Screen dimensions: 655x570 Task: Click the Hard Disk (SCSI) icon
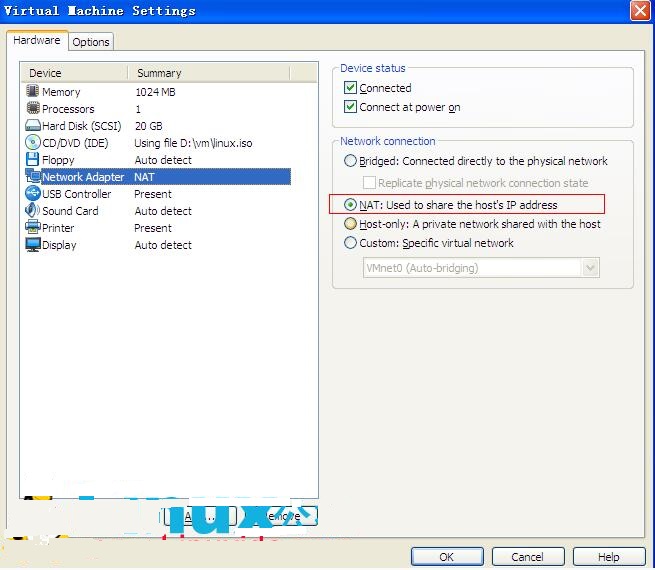coord(33,126)
